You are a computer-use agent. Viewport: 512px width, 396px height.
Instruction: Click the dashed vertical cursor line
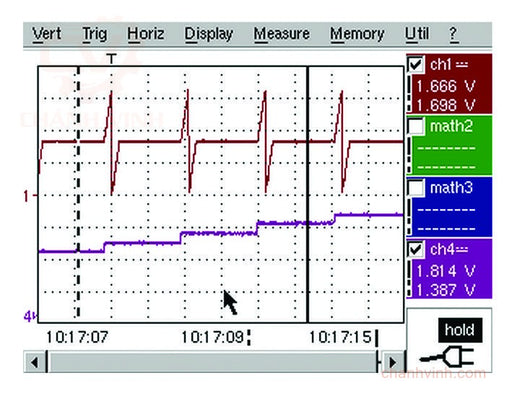tap(78, 193)
